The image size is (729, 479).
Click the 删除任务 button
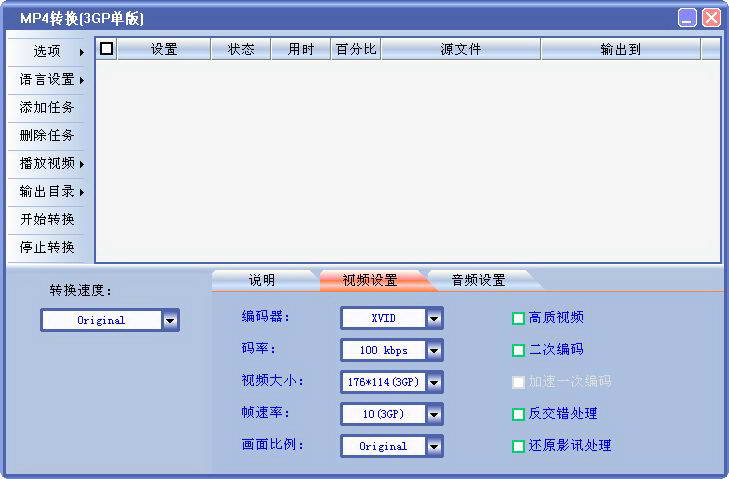(x=46, y=135)
